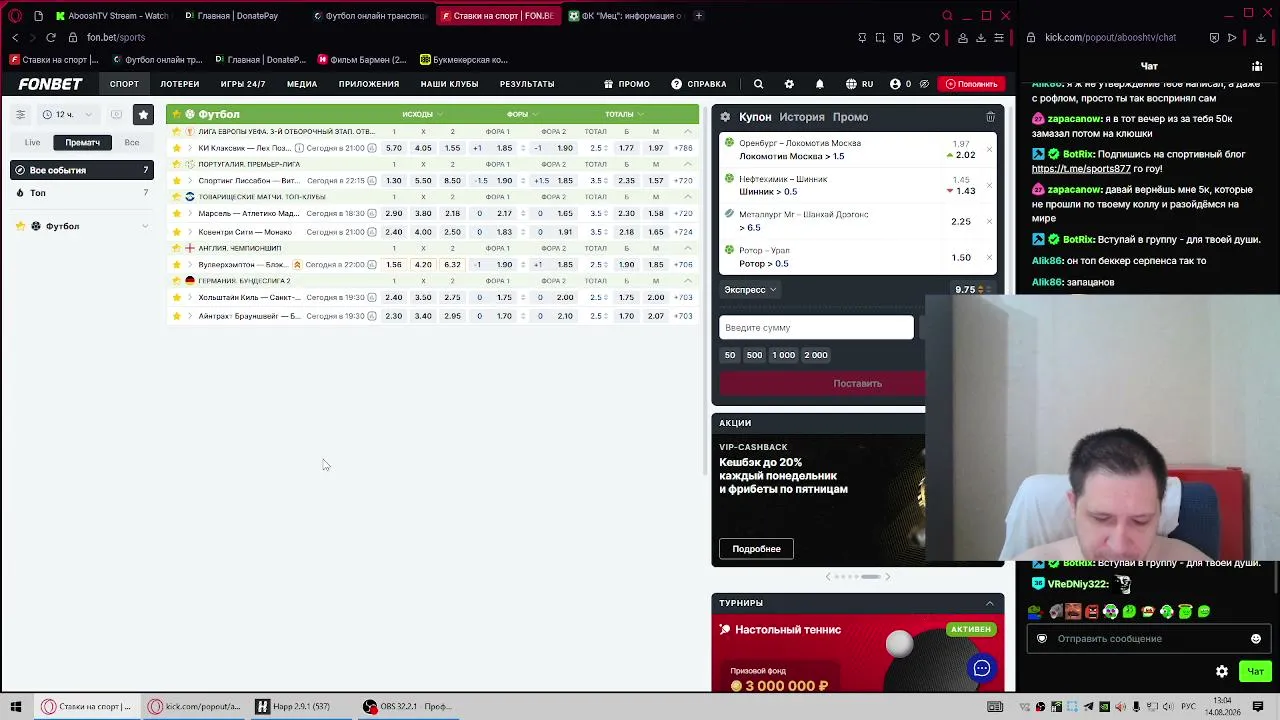Screen dimensions: 1280x720
Task: Open the Fonbet site search
Action: pyautogui.click(x=758, y=84)
